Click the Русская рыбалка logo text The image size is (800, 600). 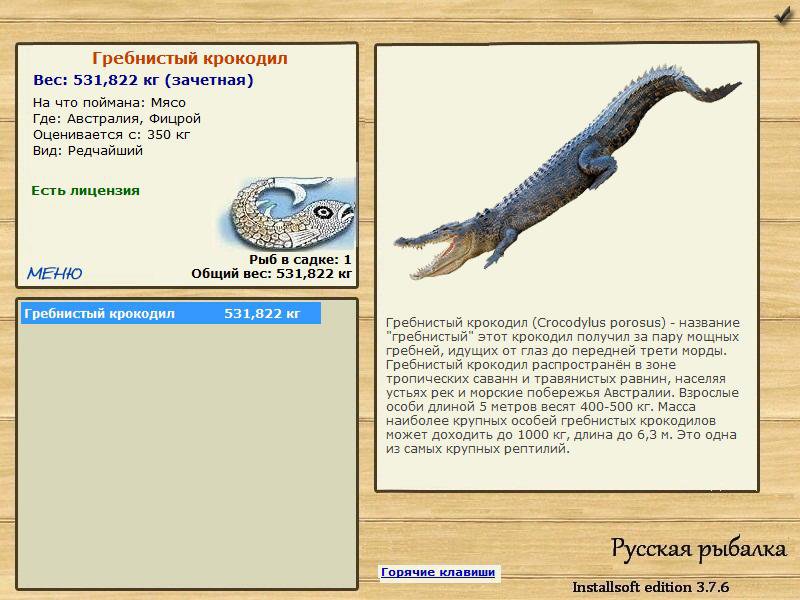(x=698, y=549)
